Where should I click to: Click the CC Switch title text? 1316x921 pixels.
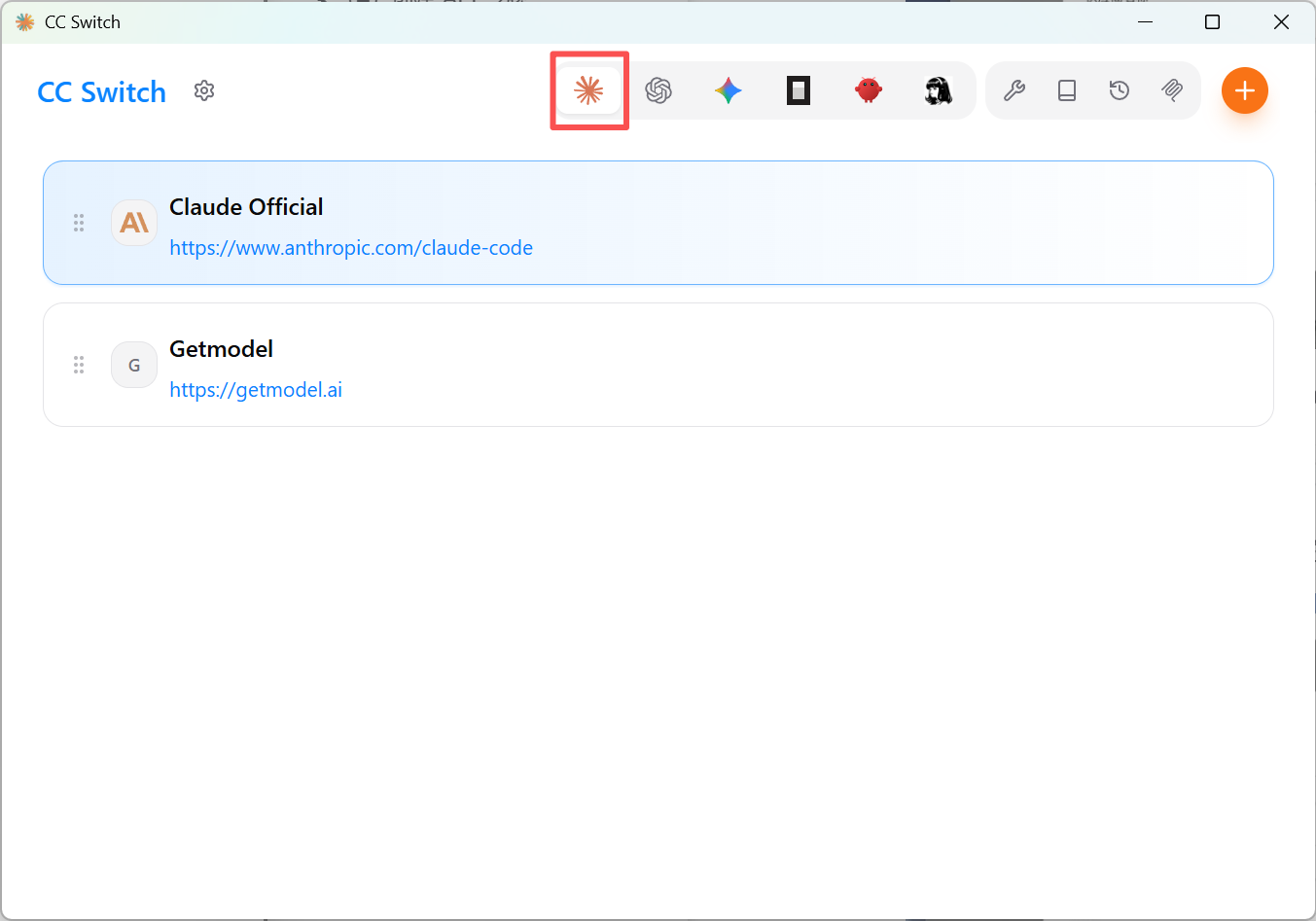tap(102, 92)
